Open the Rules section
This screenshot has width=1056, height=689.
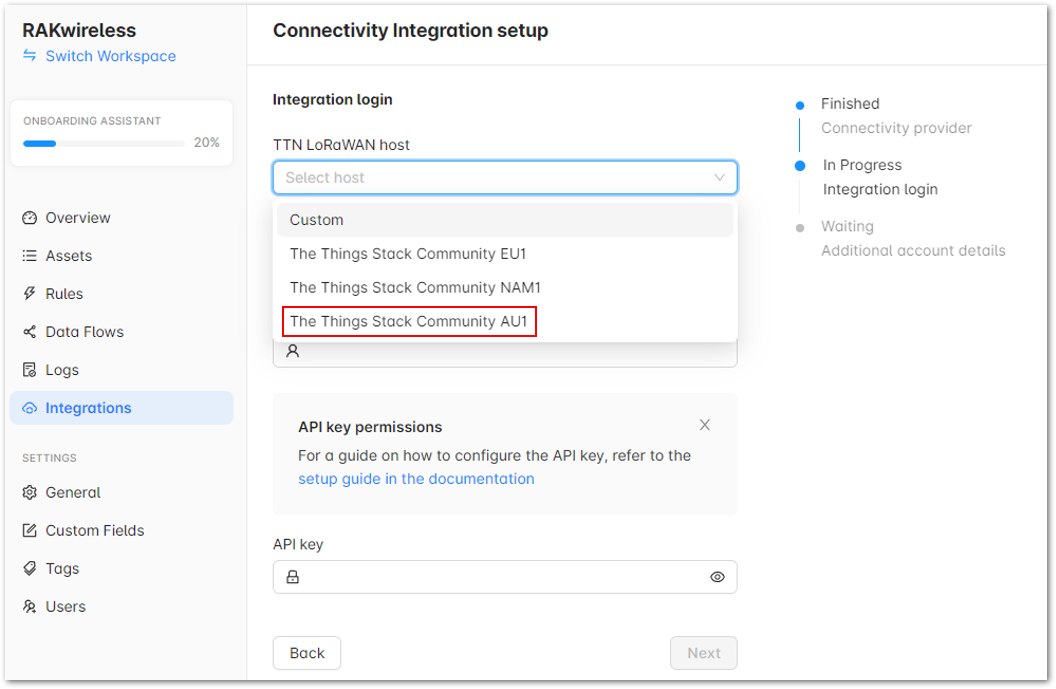point(121,294)
